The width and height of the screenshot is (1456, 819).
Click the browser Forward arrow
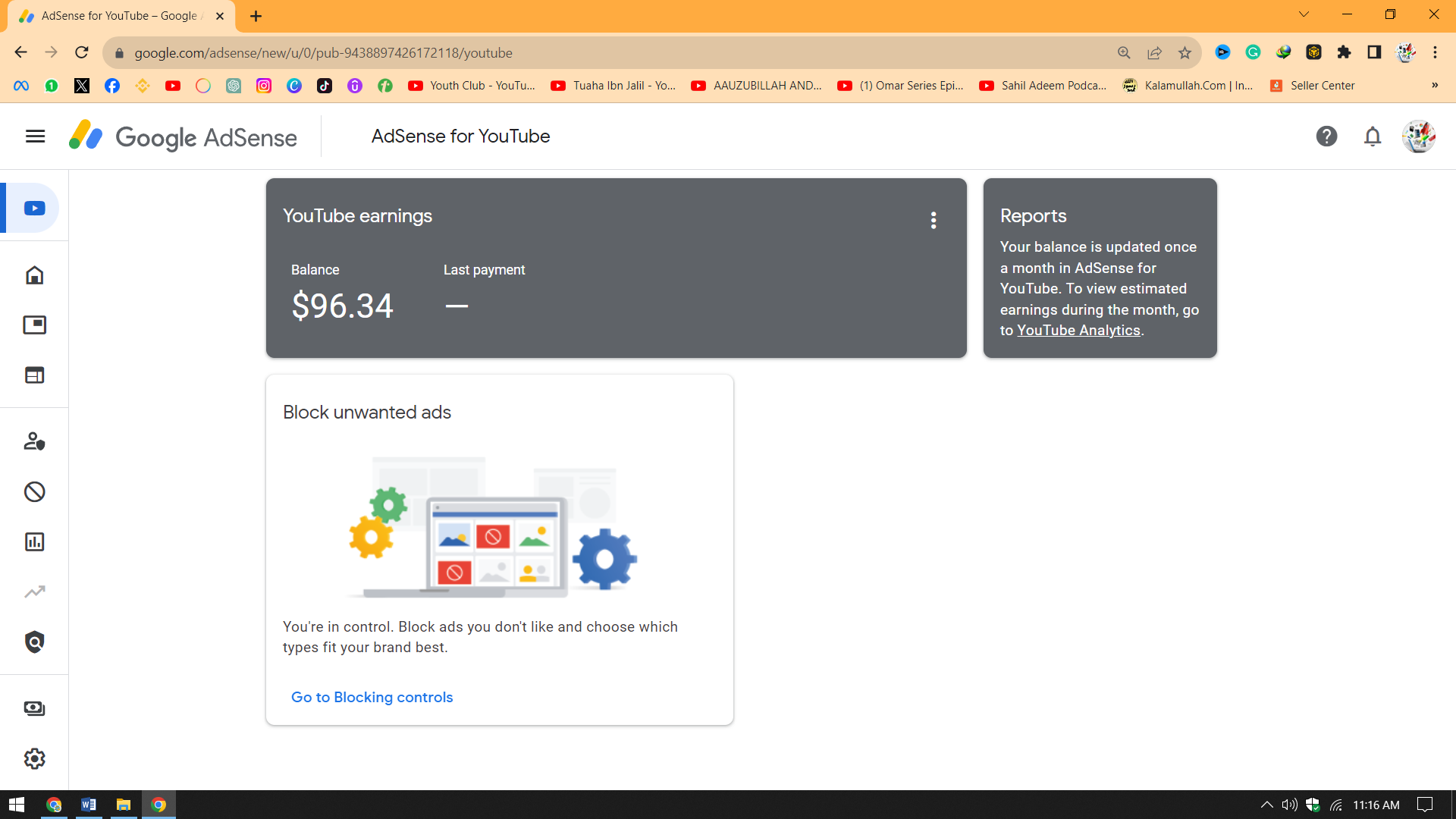click(x=51, y=52)
